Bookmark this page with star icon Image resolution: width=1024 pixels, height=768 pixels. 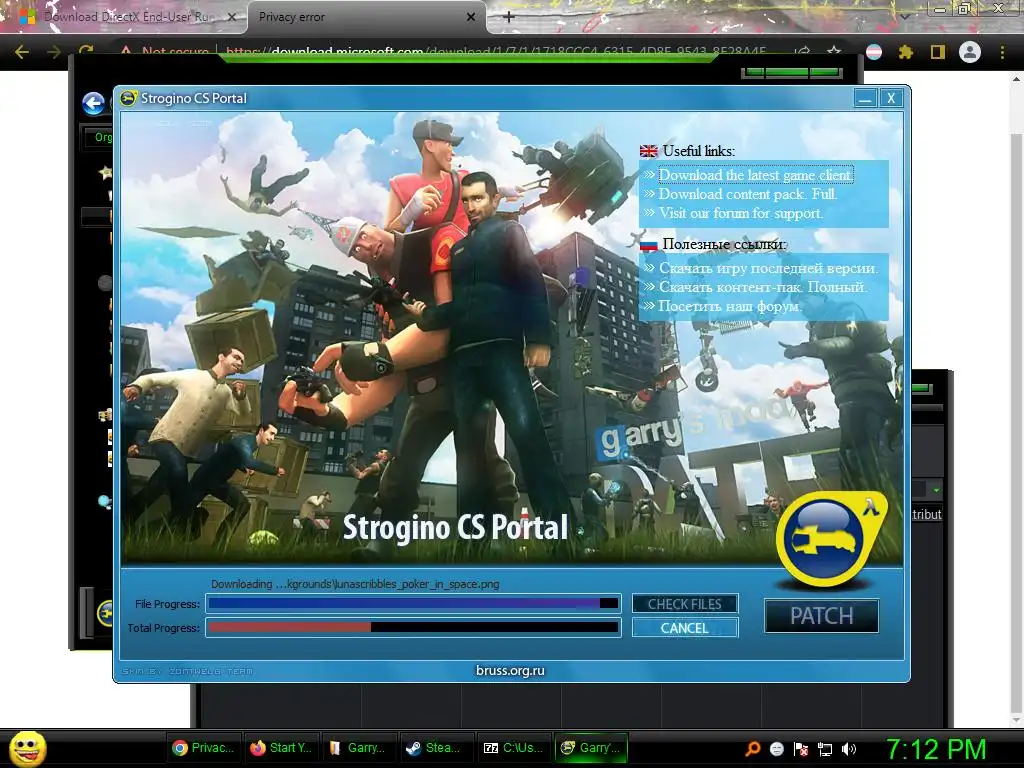[x=834, y=52]
